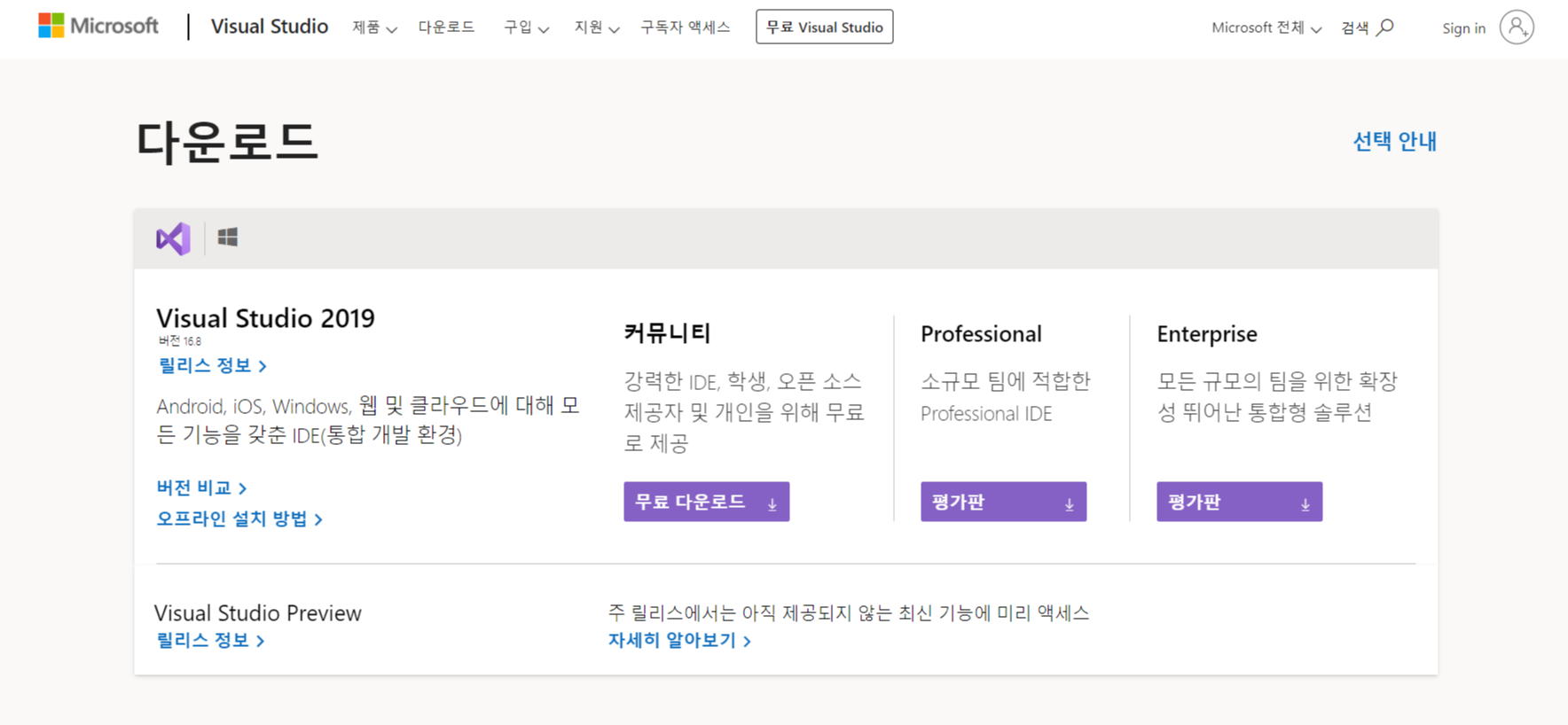Expand Microsoft 전체 dropdown
This screenshot has height=725, width=1568.
coord(1266,28)
